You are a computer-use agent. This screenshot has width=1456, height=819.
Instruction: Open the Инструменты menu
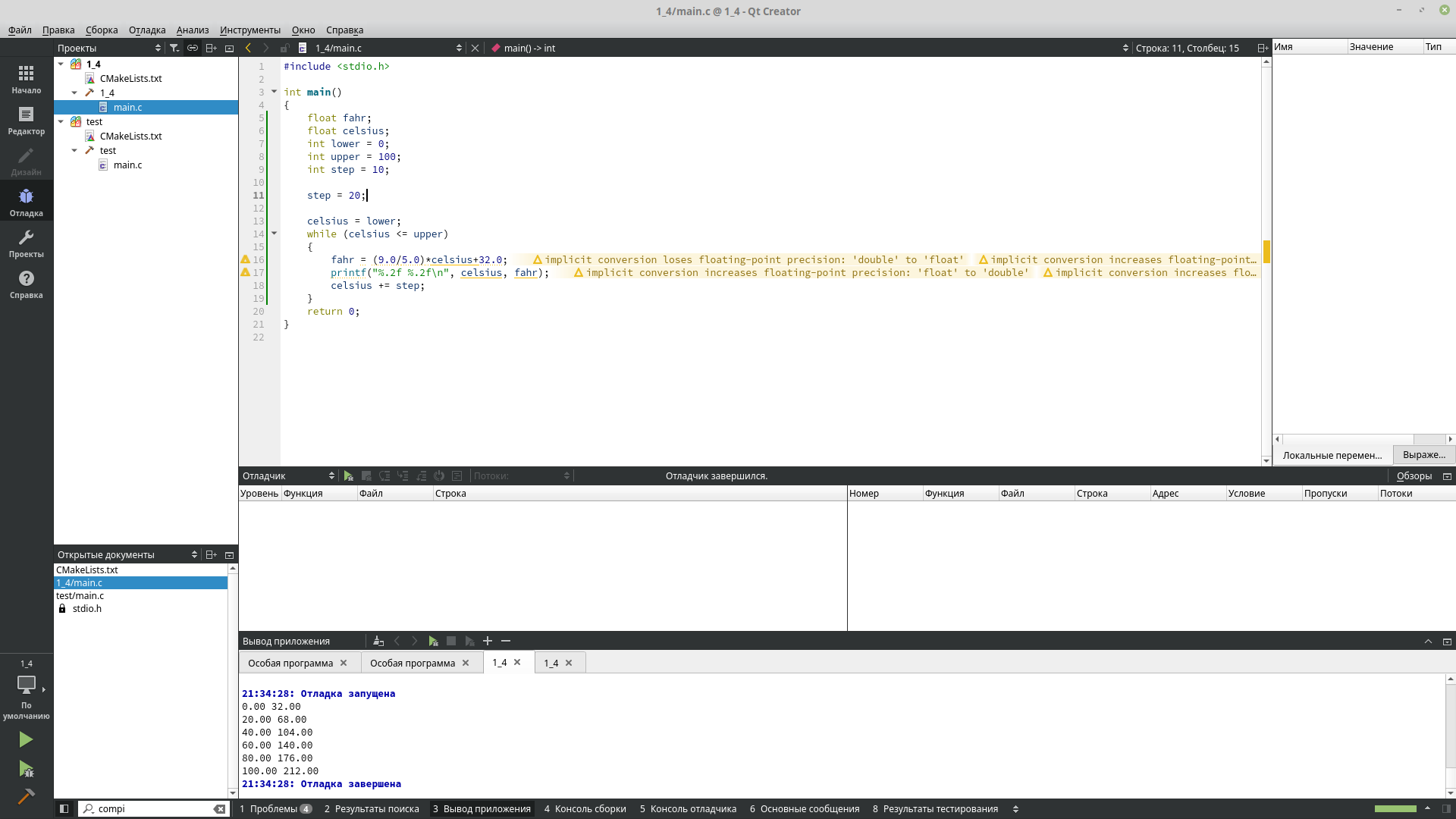(250, 30)
